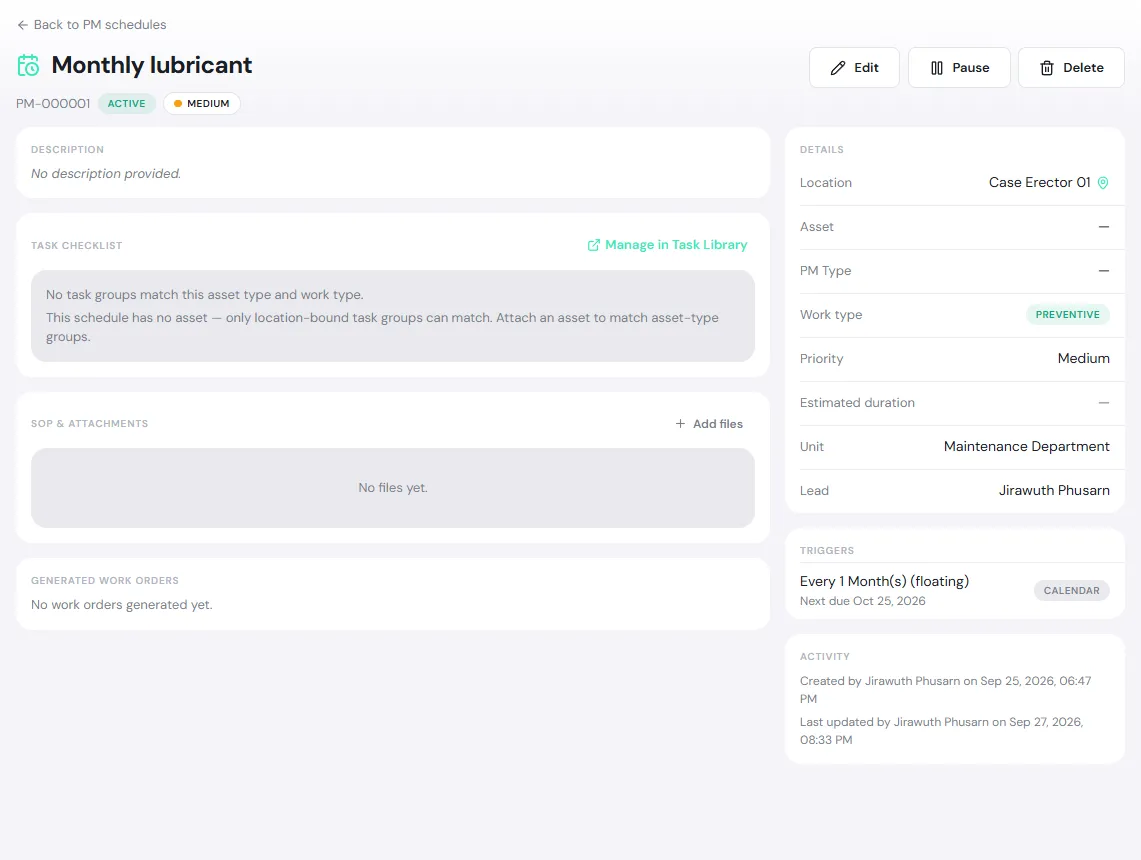
Task: Add files to SOP & Attachments
Action: [709, 423]
